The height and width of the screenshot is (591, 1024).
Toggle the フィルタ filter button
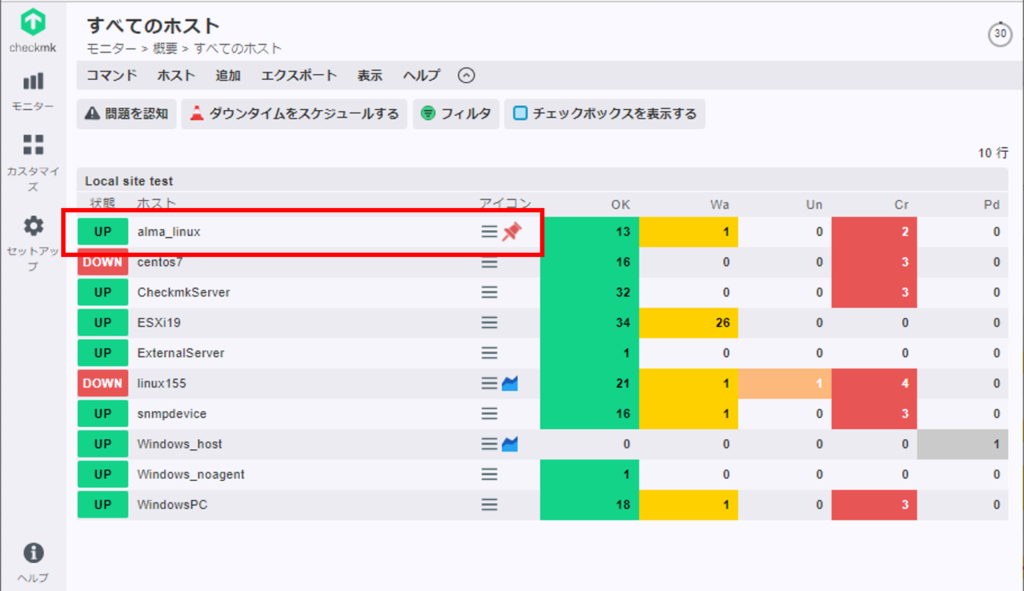[x=456, y=114]
